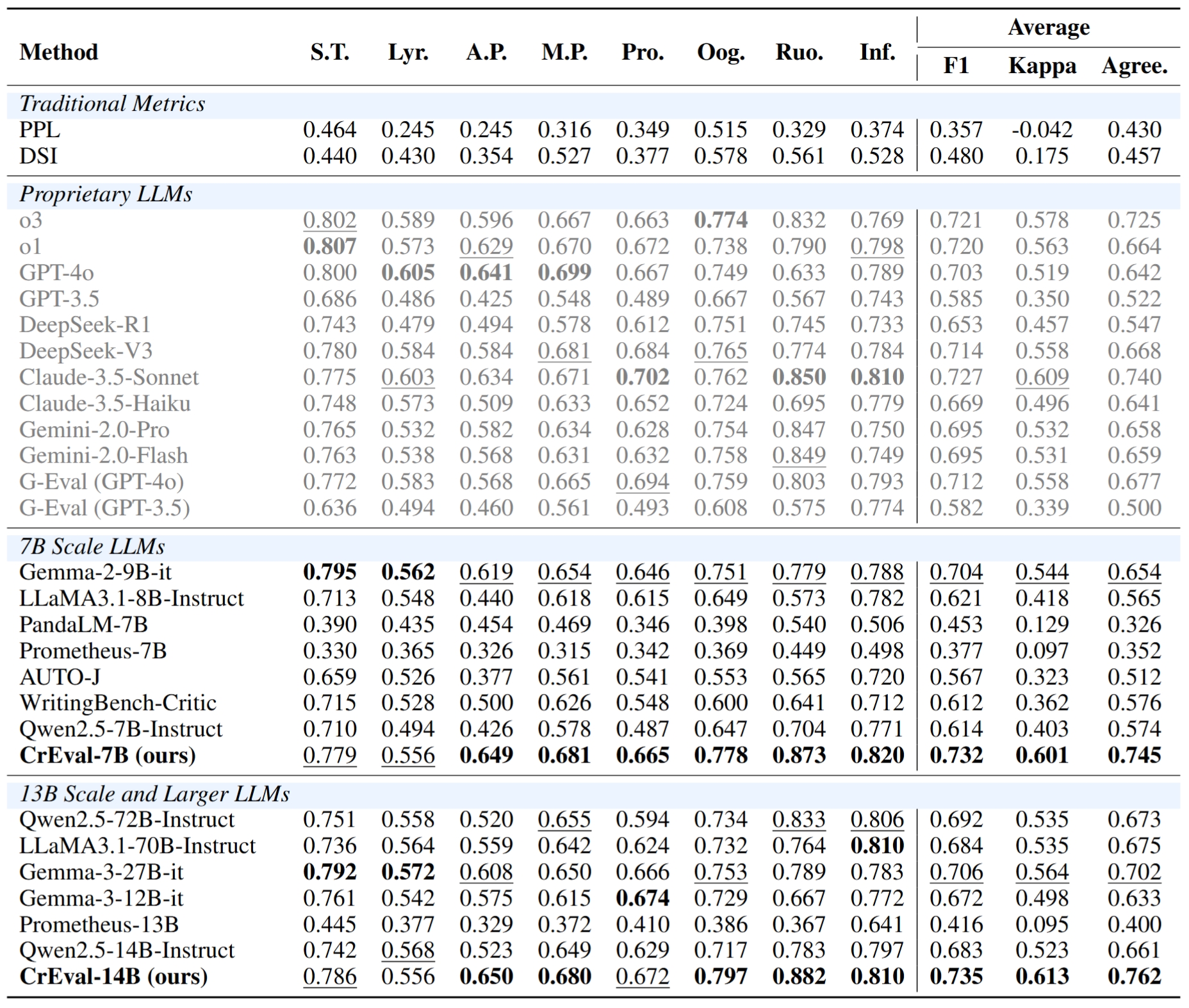Click the Gemma-3-12B-it row label
The height and width of the screenshot is (1008, 1189).
[101, 898]
